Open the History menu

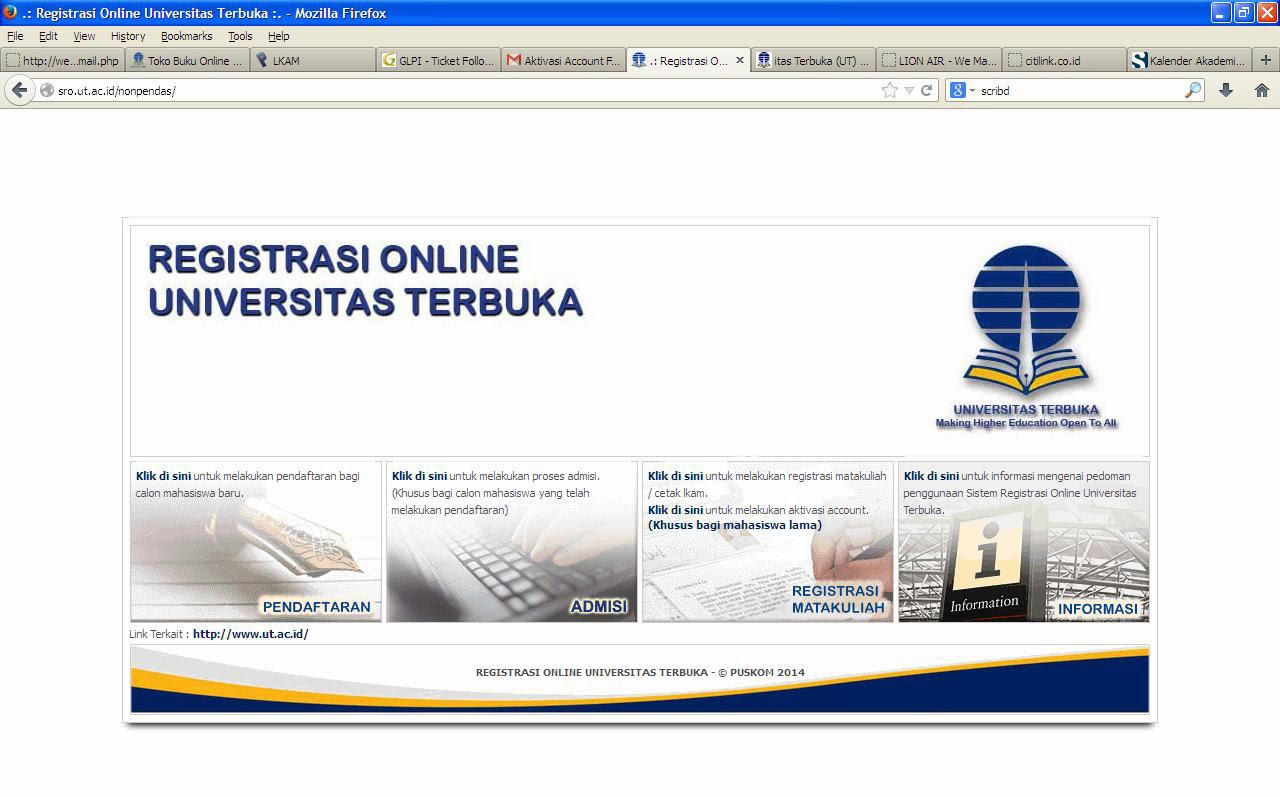pyautogui.click(x=128, y=36)
